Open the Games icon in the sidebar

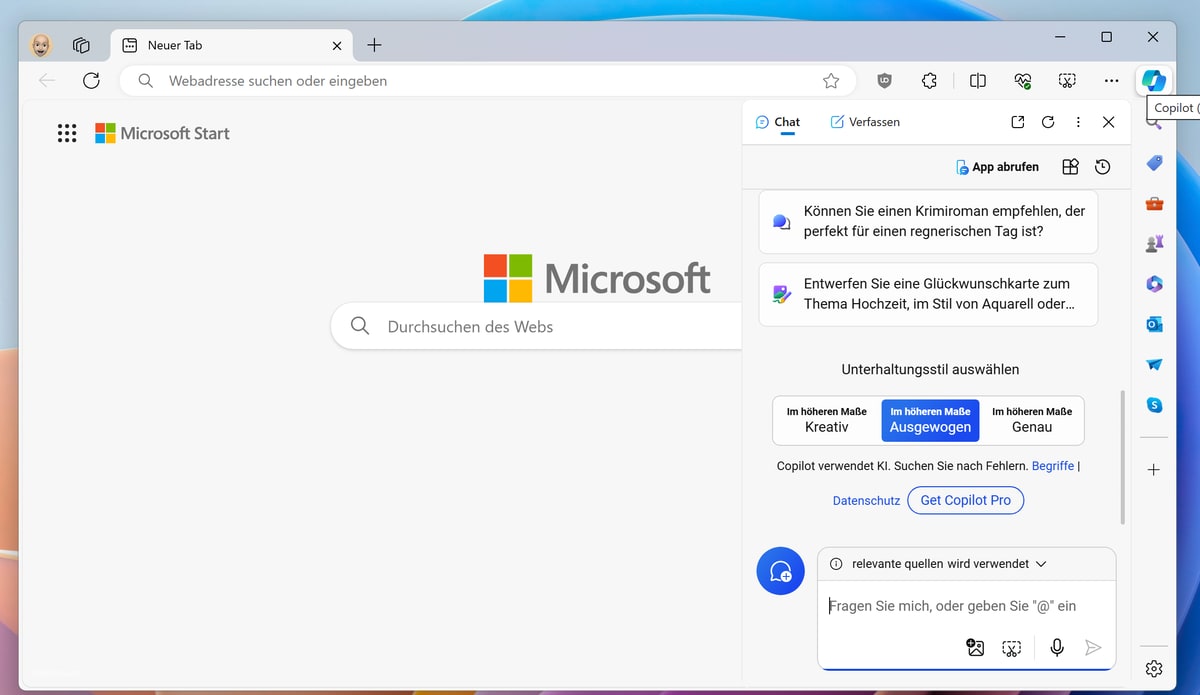tap(1154, 243)
